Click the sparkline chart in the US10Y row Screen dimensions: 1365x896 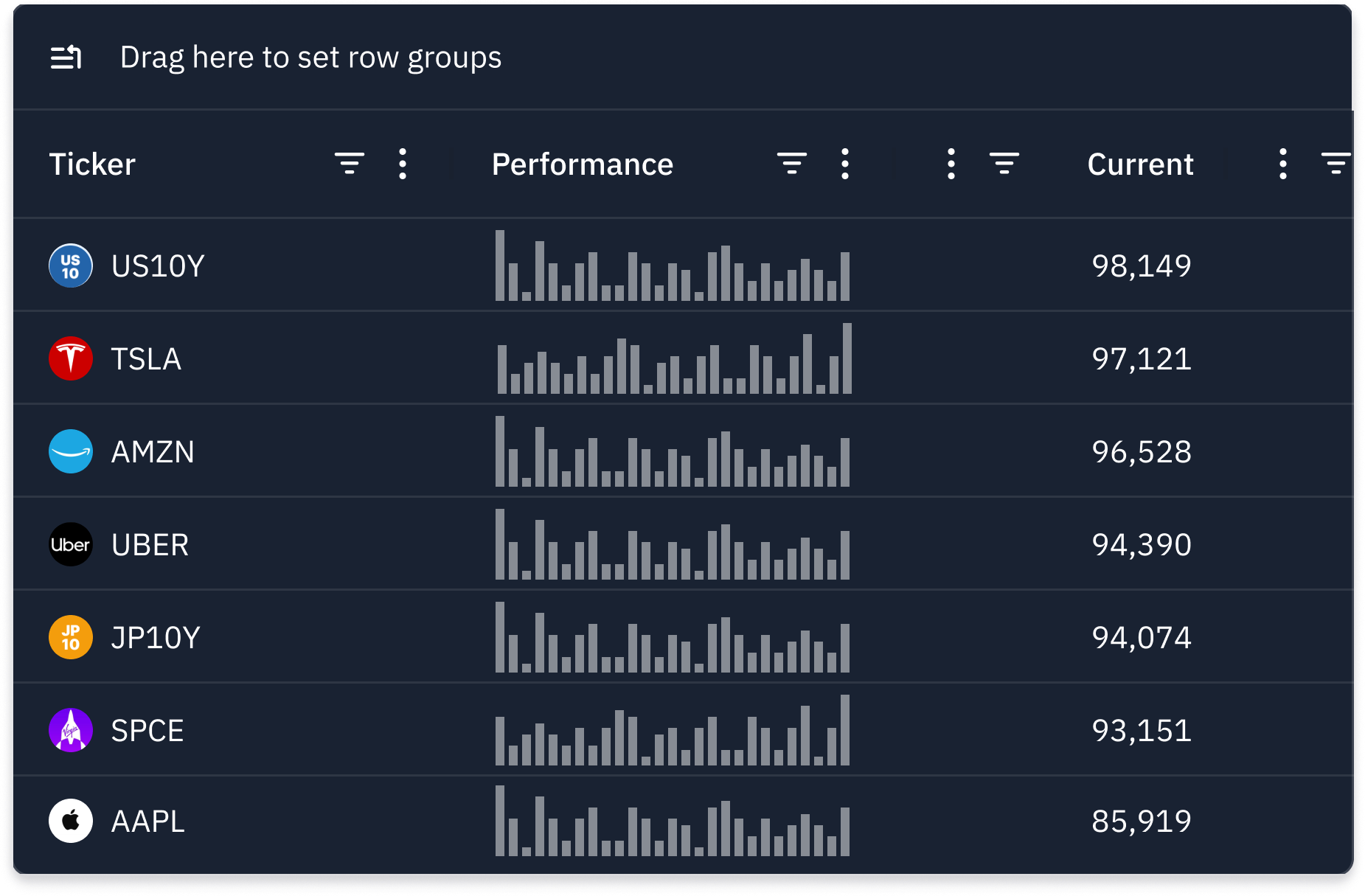click(673, 265)
